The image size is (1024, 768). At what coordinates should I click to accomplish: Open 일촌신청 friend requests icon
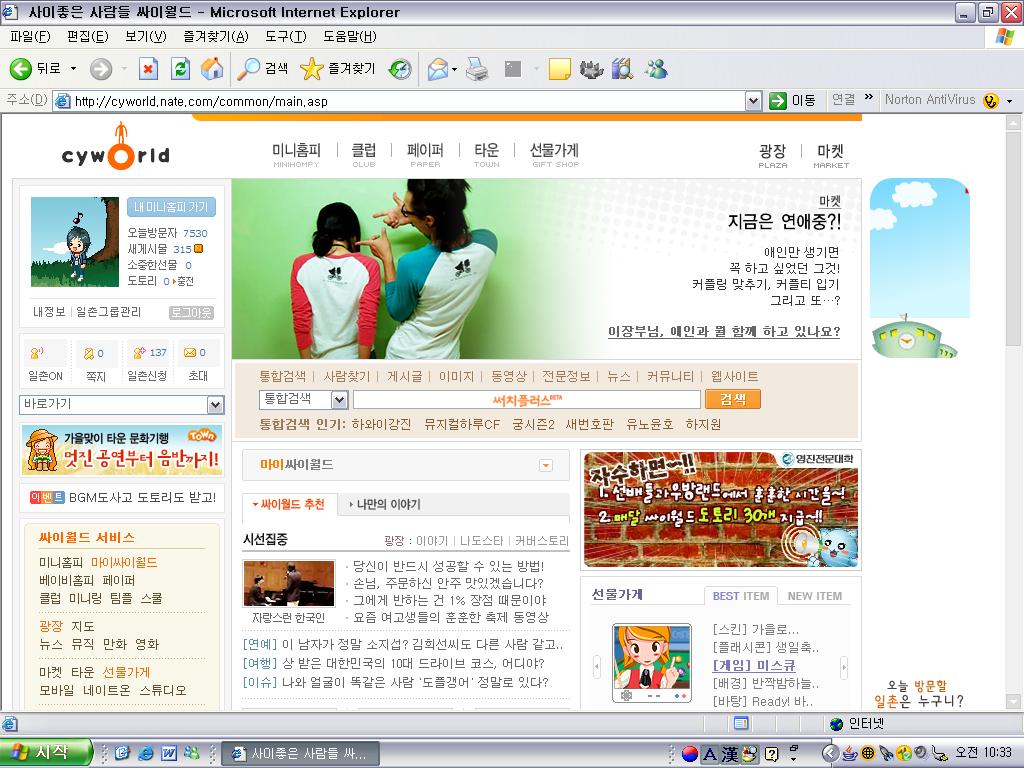click(x=148, y=362)
